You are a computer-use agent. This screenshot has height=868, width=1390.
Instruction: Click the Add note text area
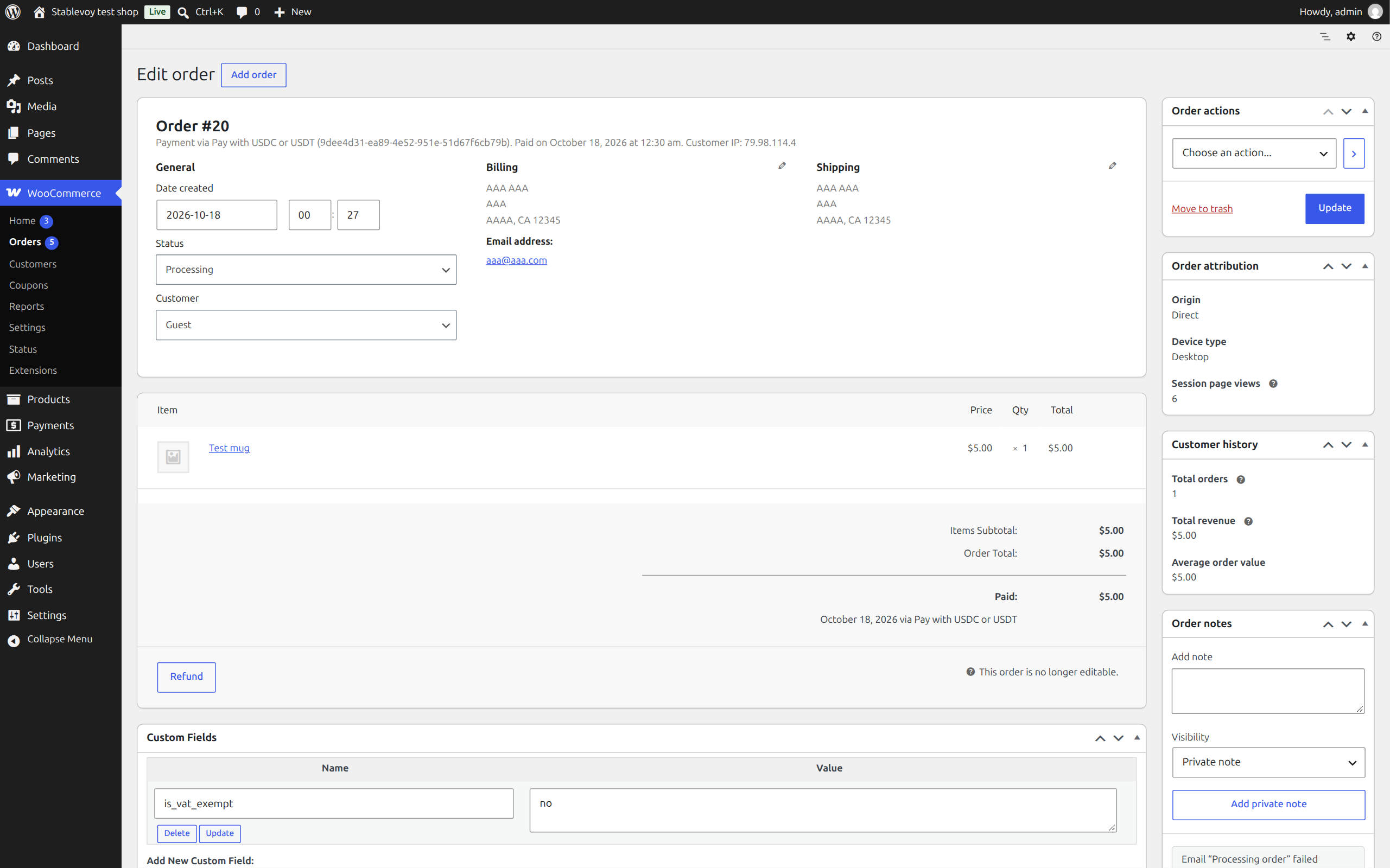coord(1268,691)
